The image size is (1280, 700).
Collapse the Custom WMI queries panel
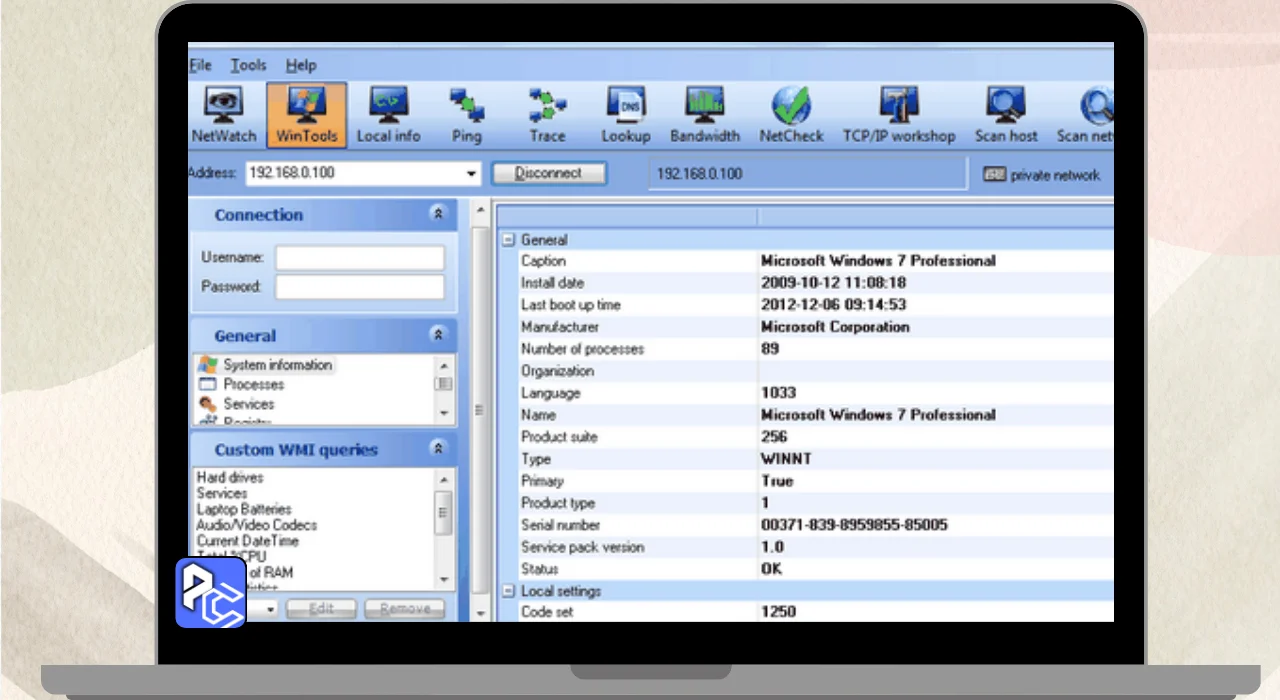tap(437, 449)
